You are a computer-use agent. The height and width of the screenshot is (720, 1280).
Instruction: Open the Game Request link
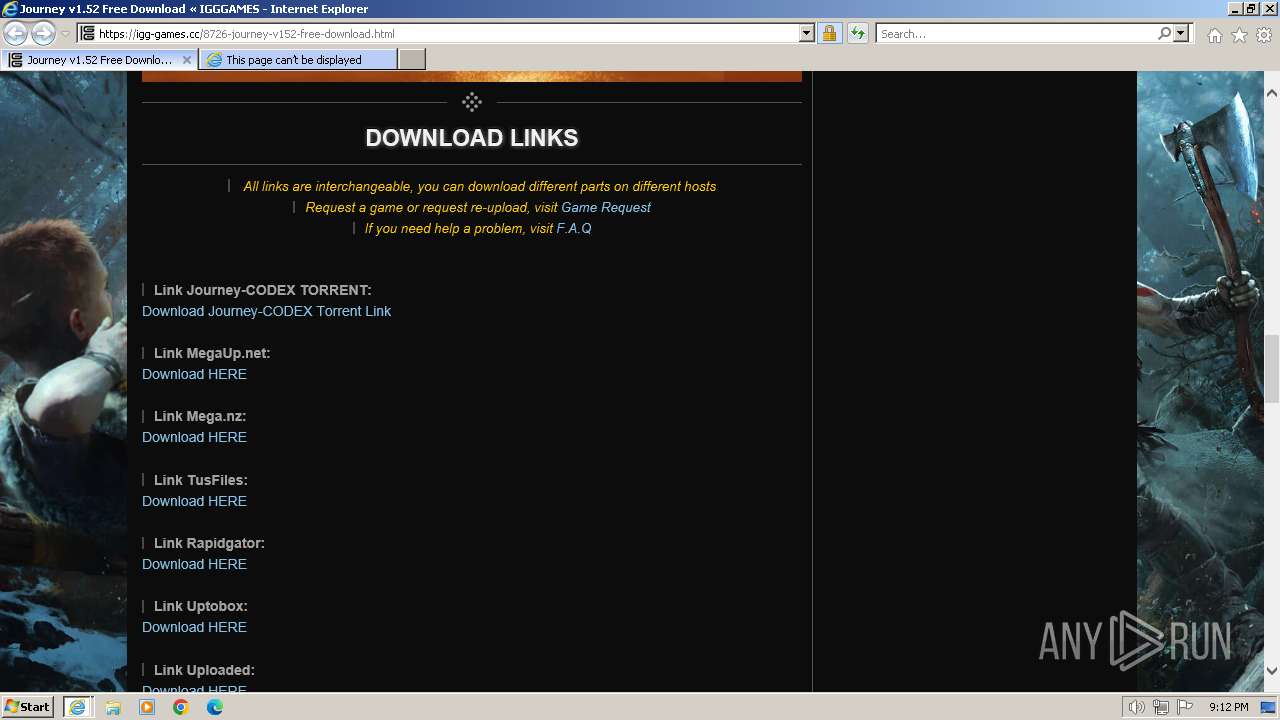[606, 207]
